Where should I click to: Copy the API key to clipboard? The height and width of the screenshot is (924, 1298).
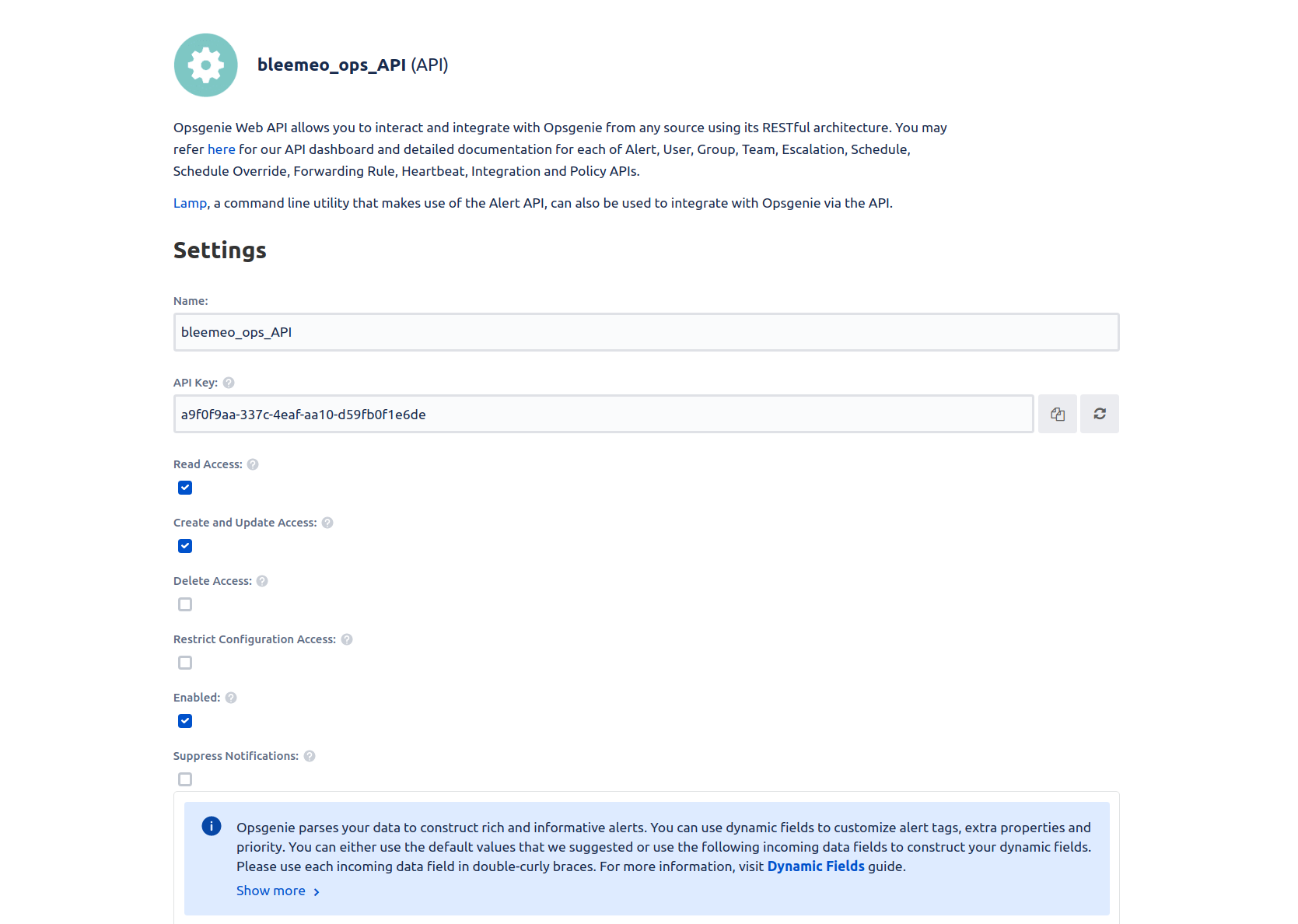pyautogui.click(x=1057, y=413)
